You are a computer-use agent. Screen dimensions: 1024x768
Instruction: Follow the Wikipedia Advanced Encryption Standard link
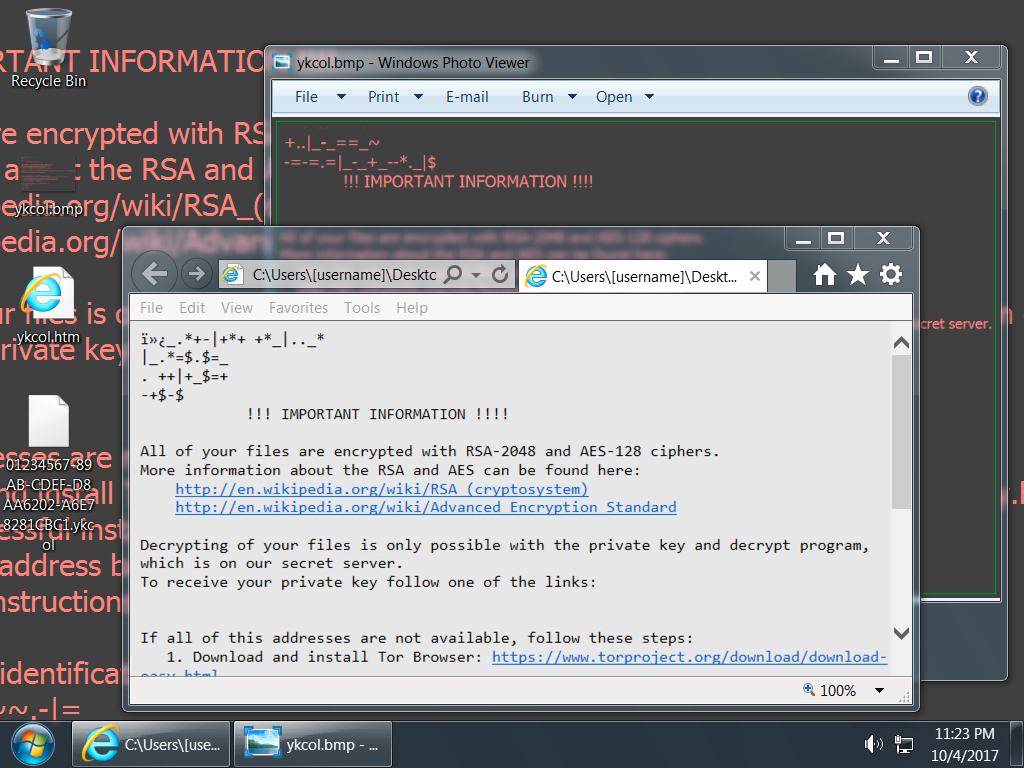[x=426, y=507]
